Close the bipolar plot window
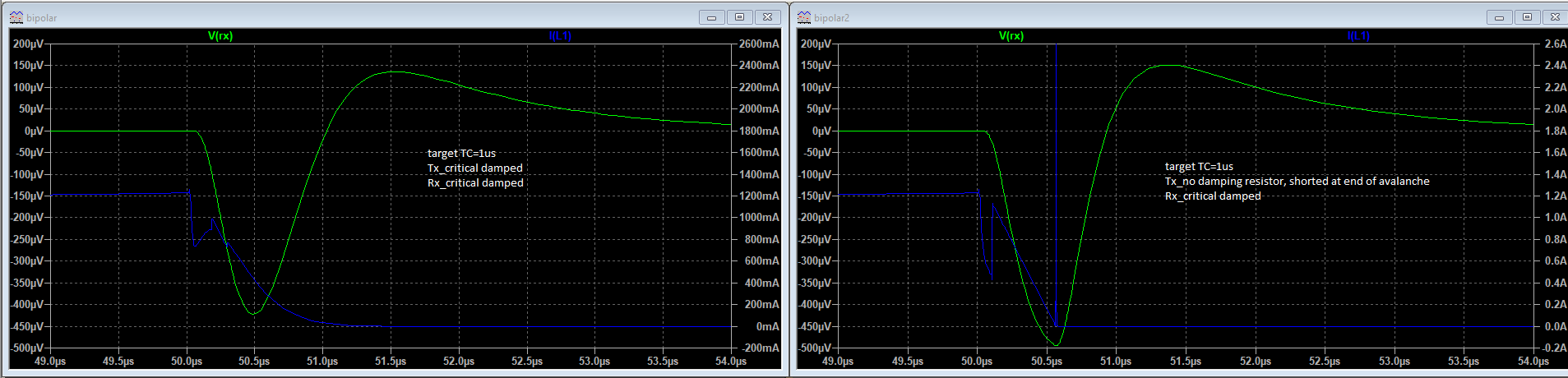 [x=767, y=17]
